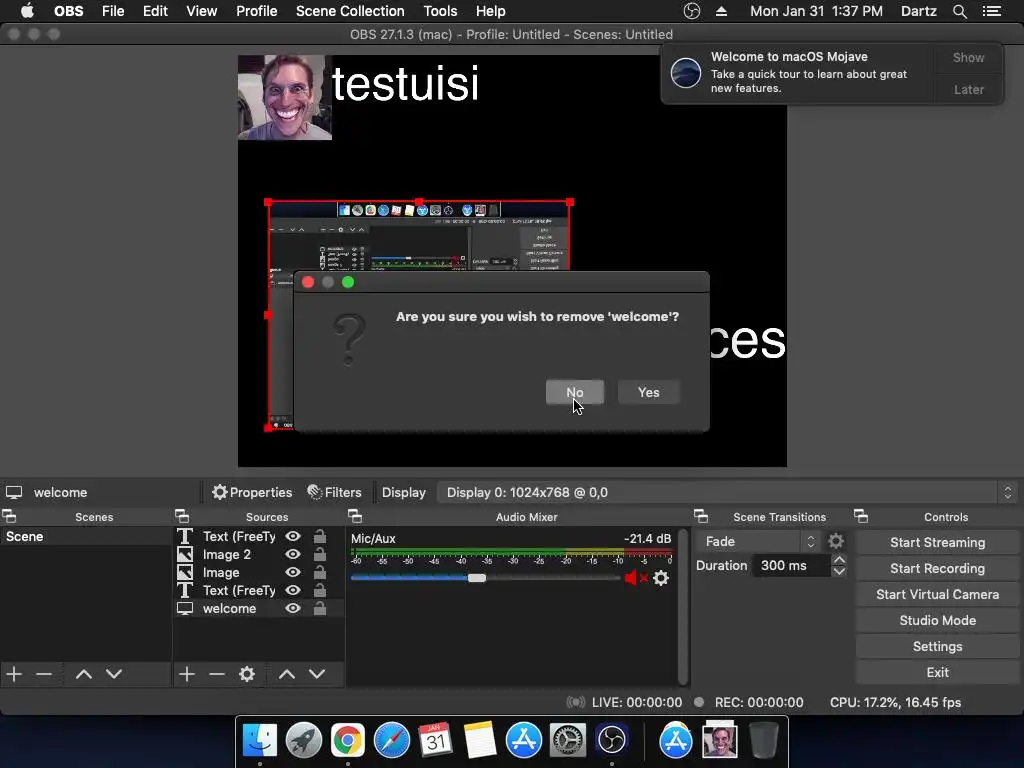Viewport: 1024px width, 768px height.
Task: Open Safari from the Dock
Action: click(392, 740)
